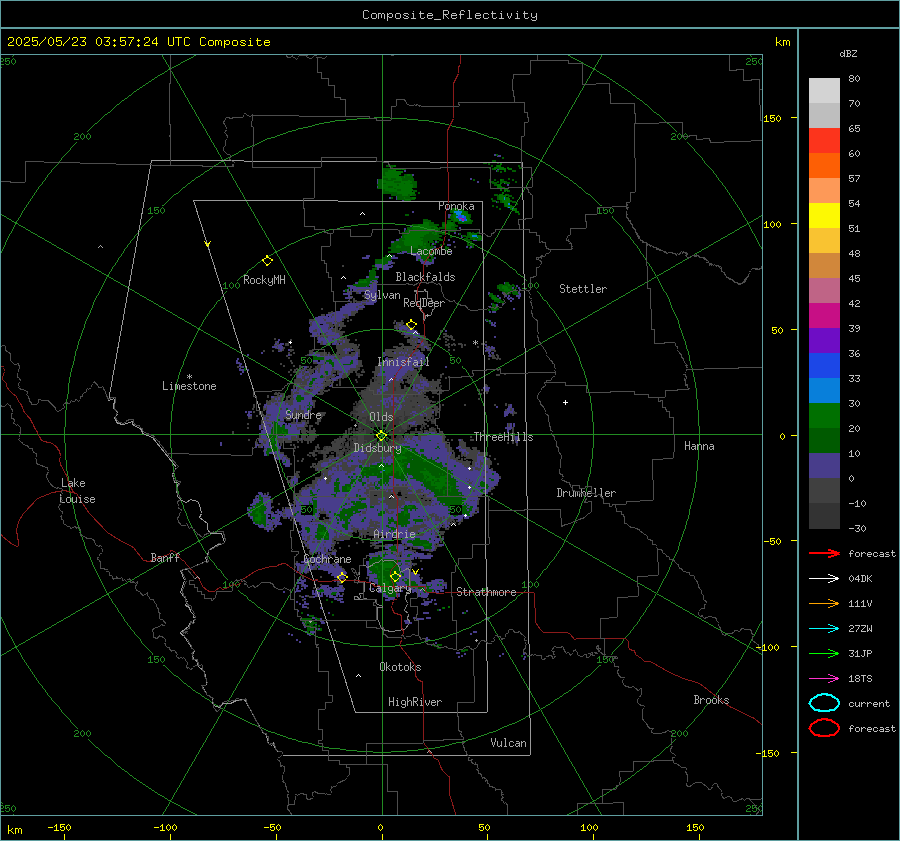Click the yellow diamond marker above Calgary label

(395, 576)
